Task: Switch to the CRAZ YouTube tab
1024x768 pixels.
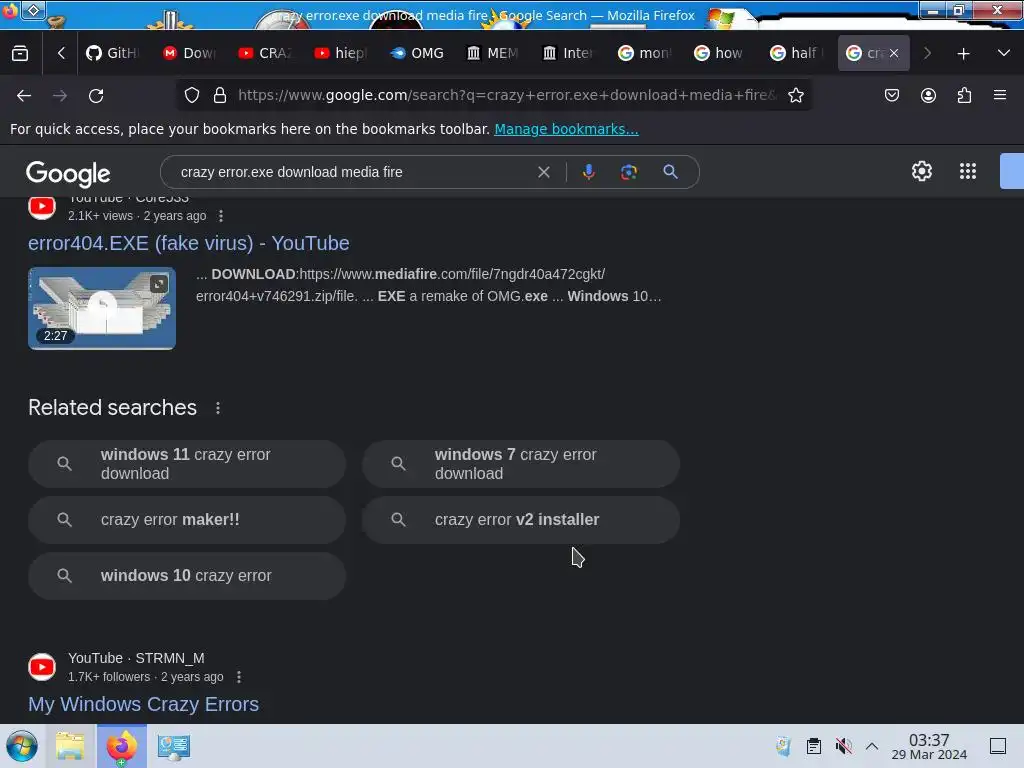Action: 264,54
